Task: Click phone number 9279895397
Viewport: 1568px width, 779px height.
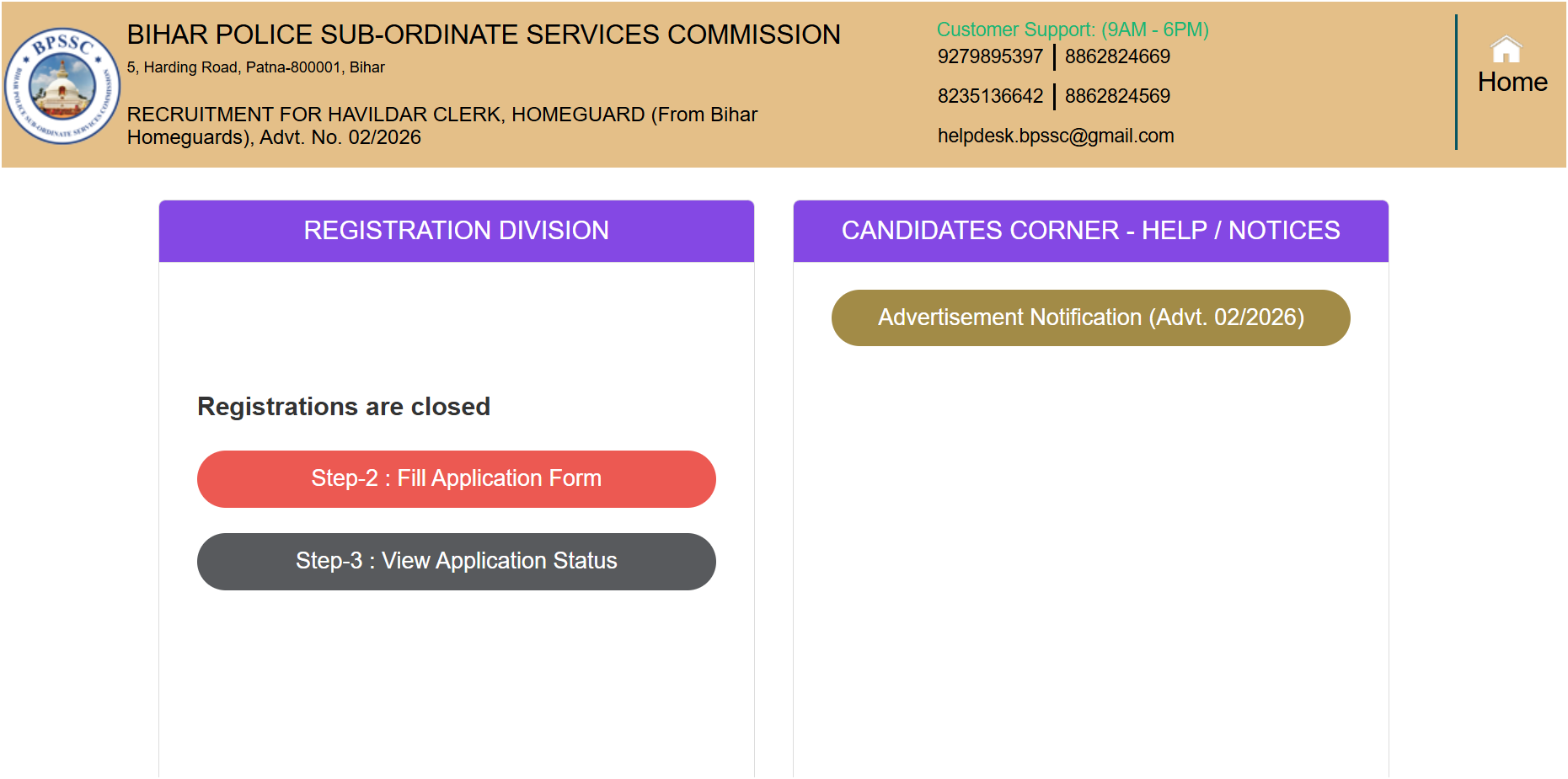Action: pos(990,56)
